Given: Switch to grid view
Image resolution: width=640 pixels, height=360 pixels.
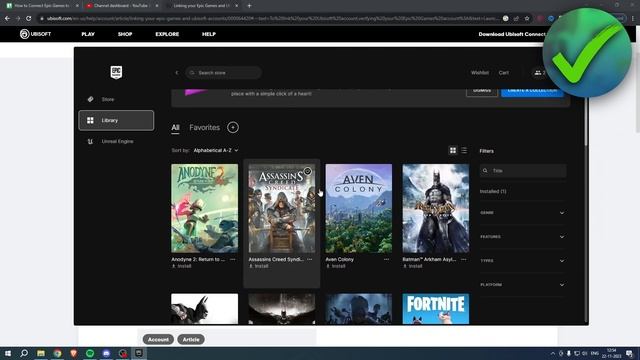Looking at the screenshot, I should coord(453,151).
